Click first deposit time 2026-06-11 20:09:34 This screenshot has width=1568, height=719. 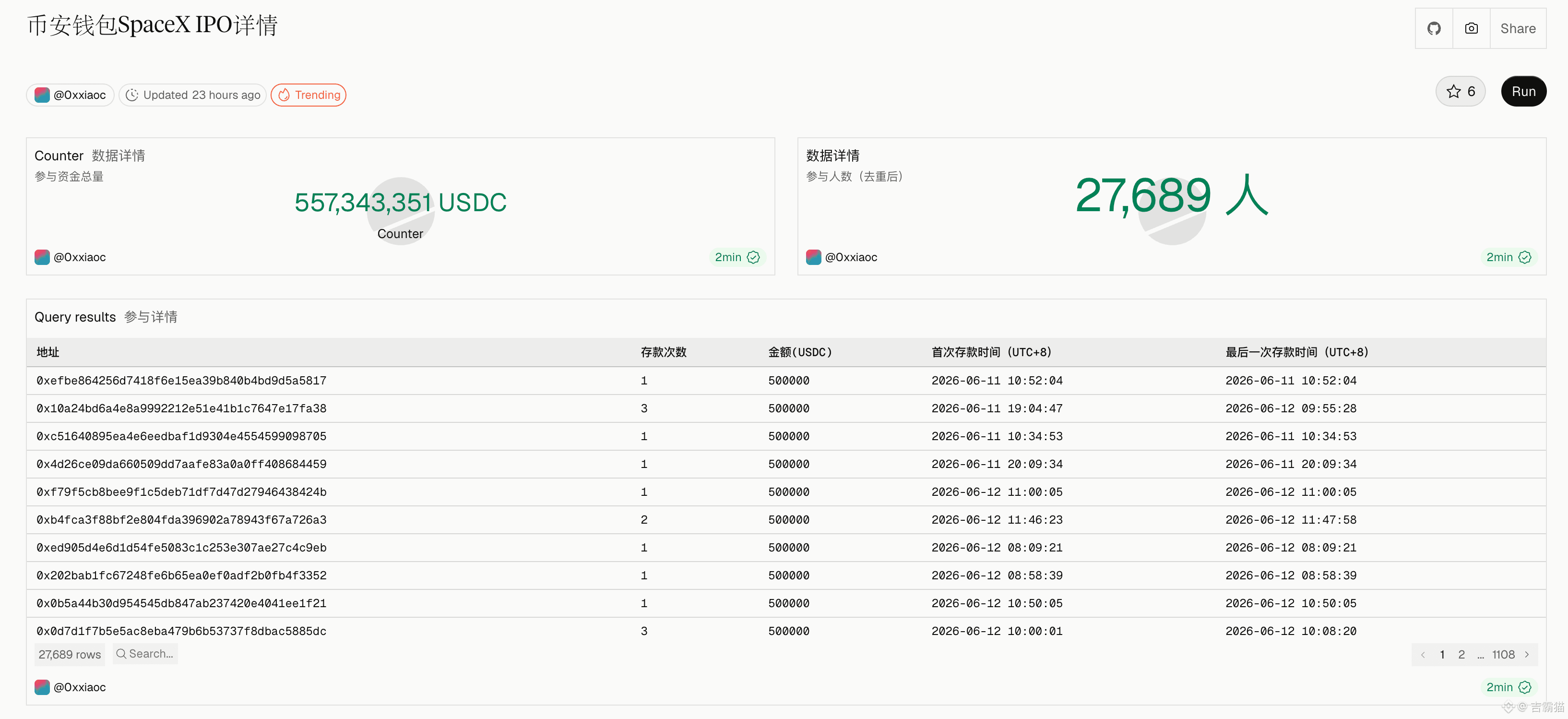(x=997, y=464)
